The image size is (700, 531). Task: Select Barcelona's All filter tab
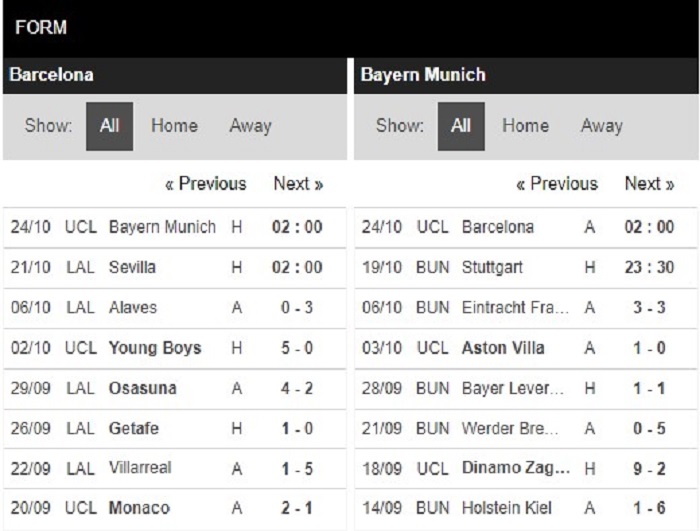109,126
